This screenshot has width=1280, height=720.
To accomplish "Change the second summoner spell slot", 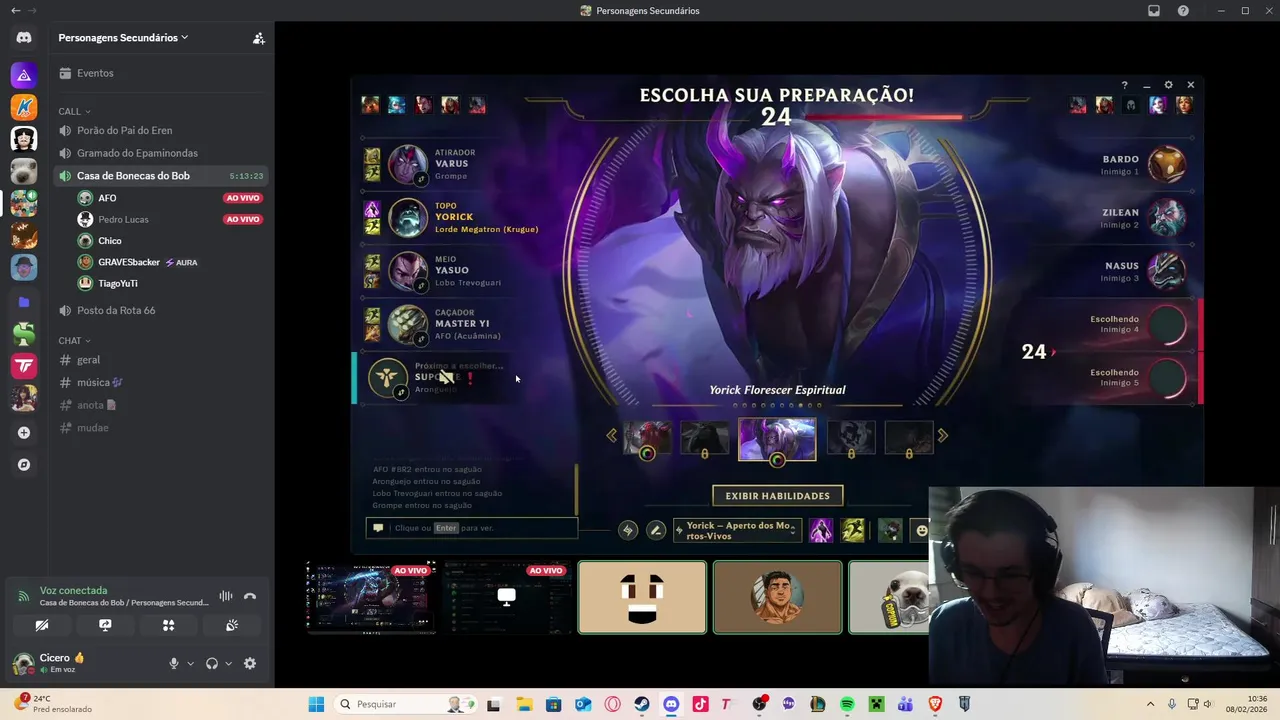I will click(853, 531).
